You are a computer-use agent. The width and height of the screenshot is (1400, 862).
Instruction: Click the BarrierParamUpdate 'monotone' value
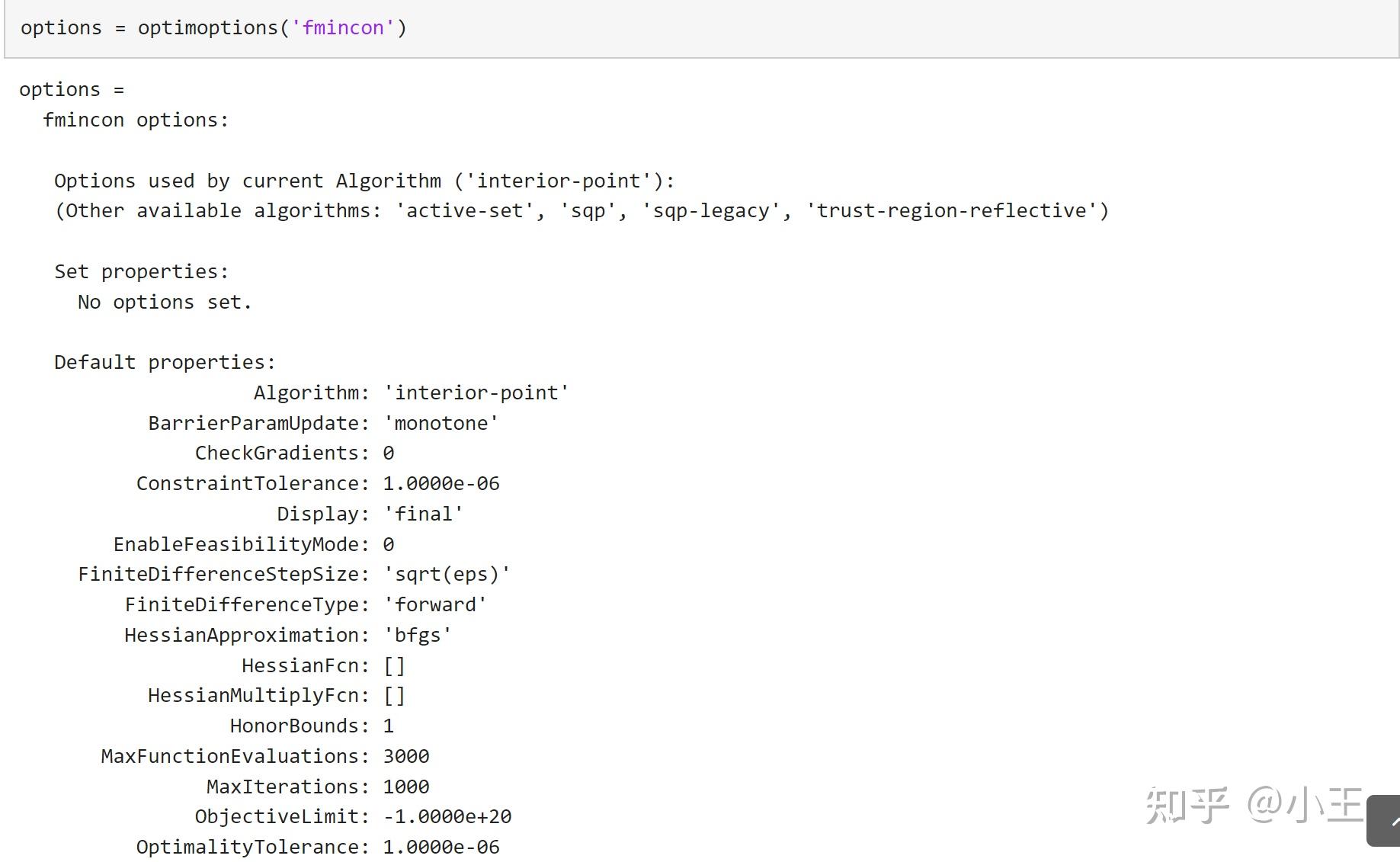441,424
